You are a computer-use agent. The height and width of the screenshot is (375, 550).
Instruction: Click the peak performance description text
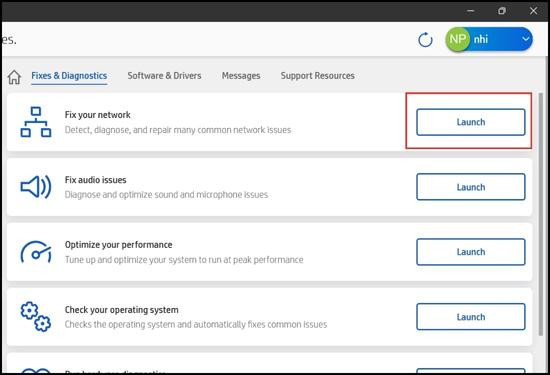(184, 260)
